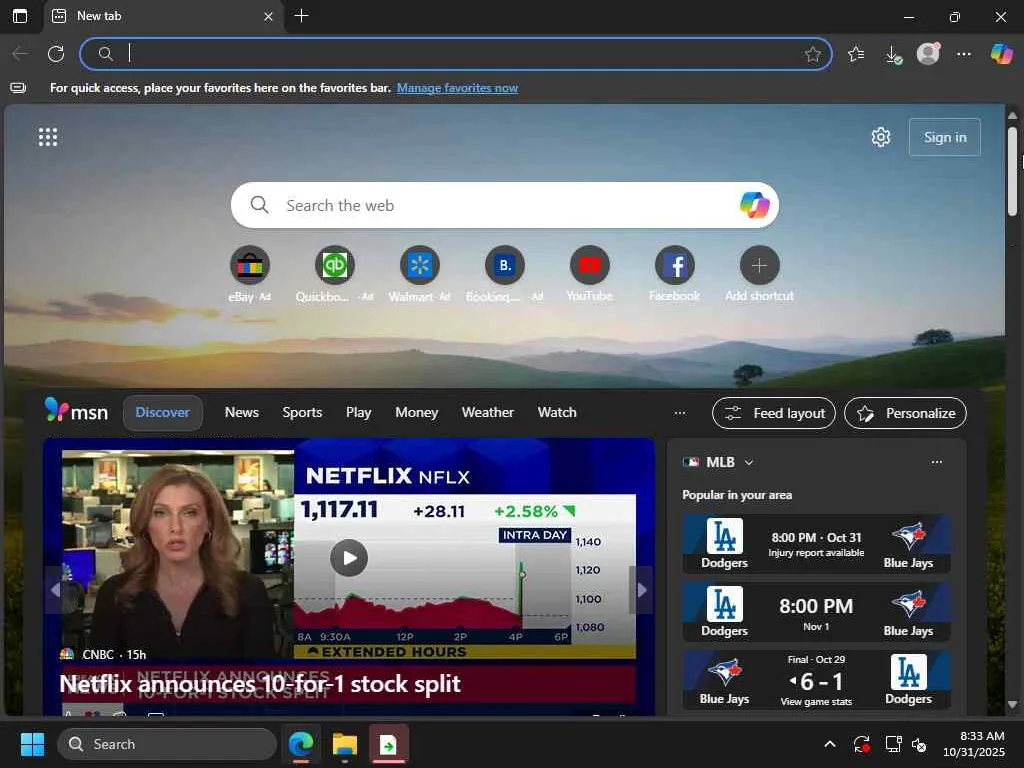Open the Settings and more ellipsis

click(x=964, y=54)
